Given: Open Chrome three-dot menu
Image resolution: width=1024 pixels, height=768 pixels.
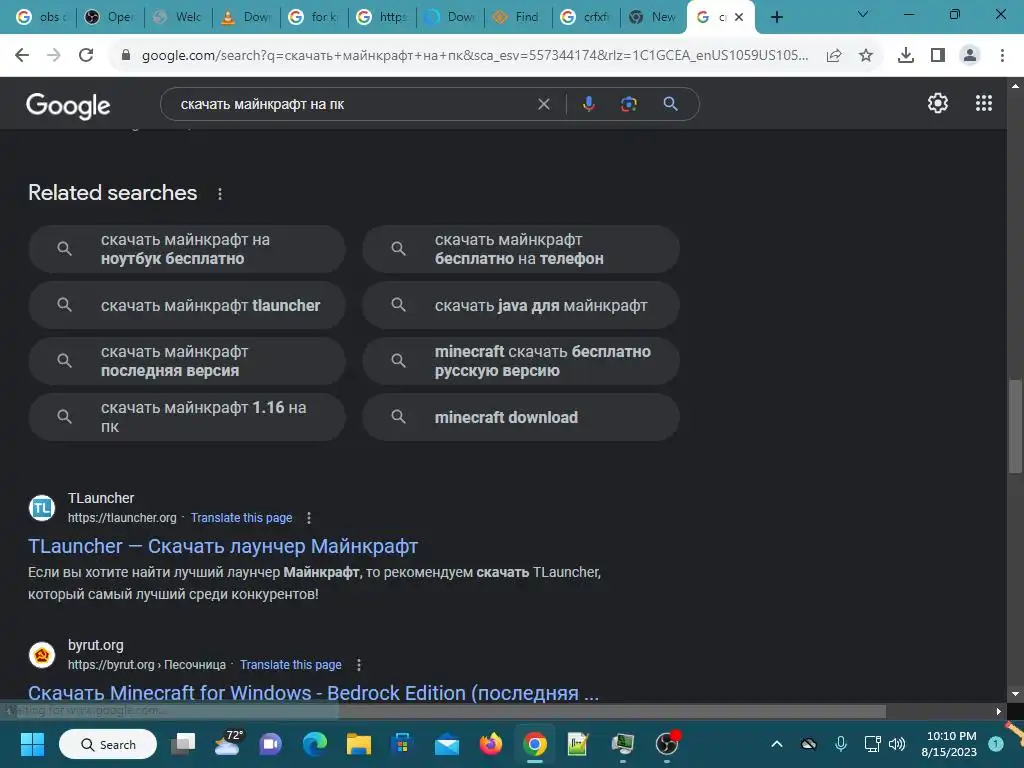Looking at the screenshot, I should click(1002, 56).
